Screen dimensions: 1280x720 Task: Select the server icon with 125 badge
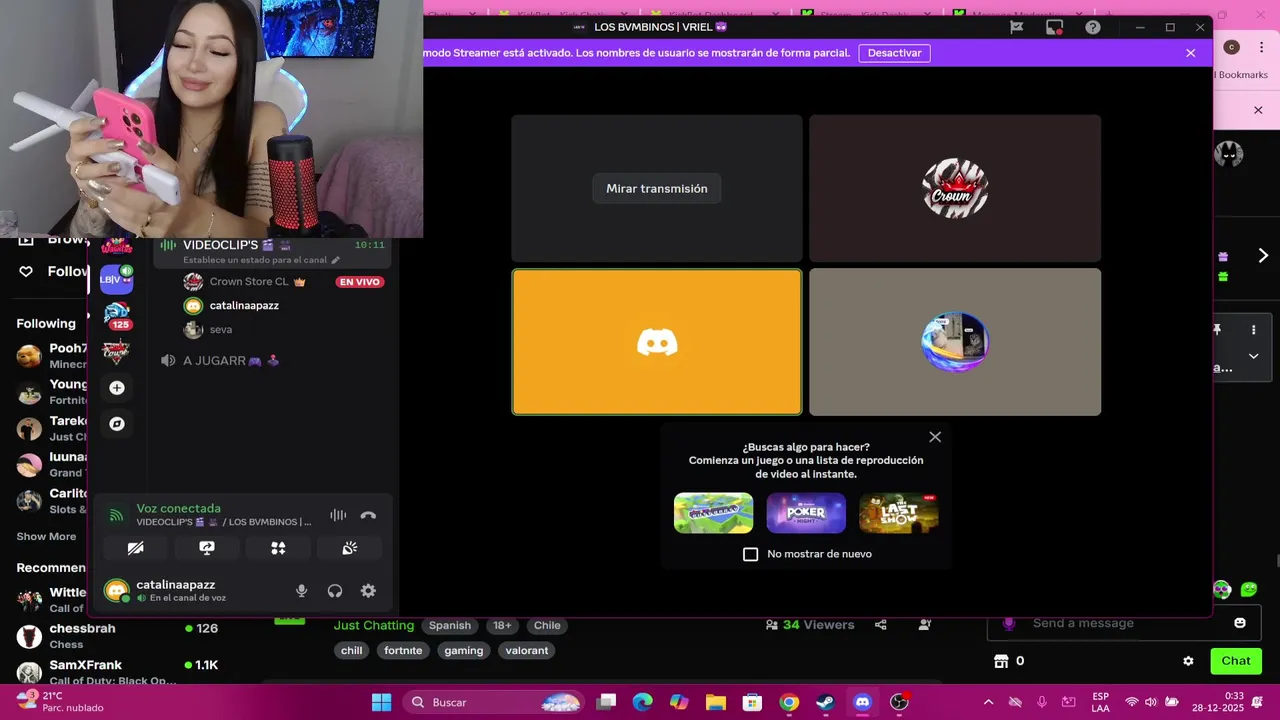tap(117, 315)
